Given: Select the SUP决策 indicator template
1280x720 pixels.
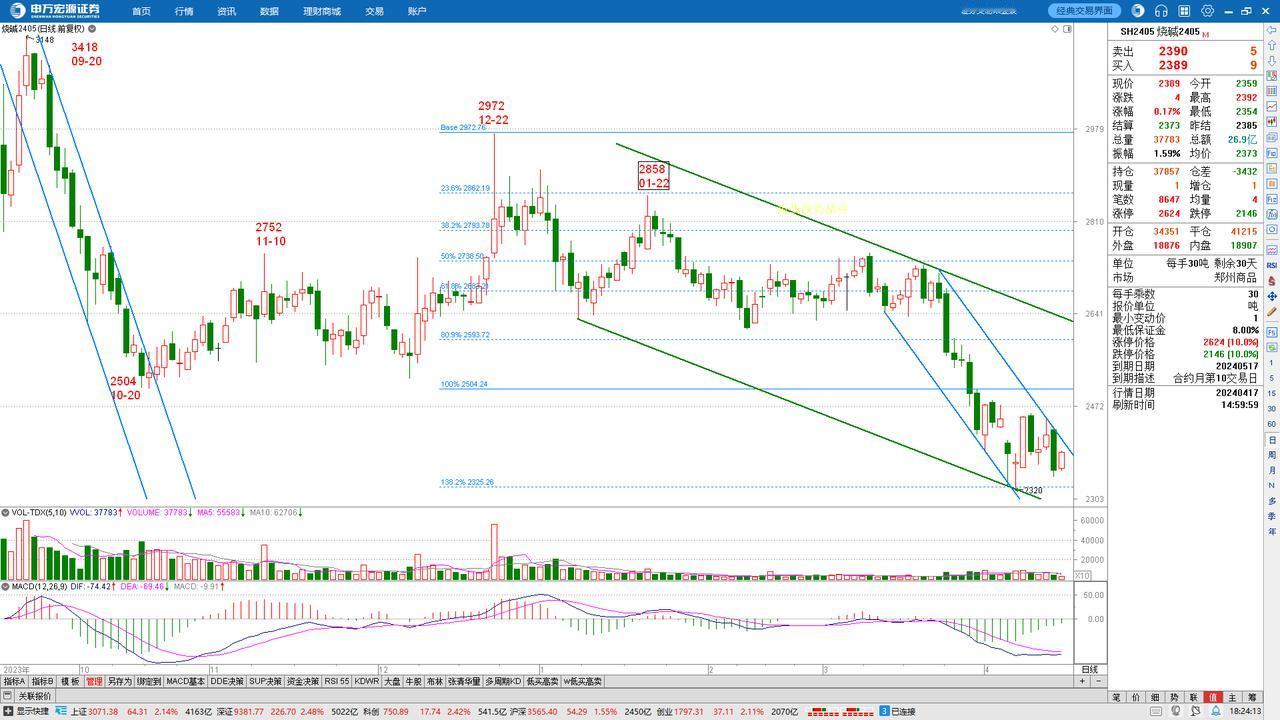Looking at the screenshot, I should 266,681.
